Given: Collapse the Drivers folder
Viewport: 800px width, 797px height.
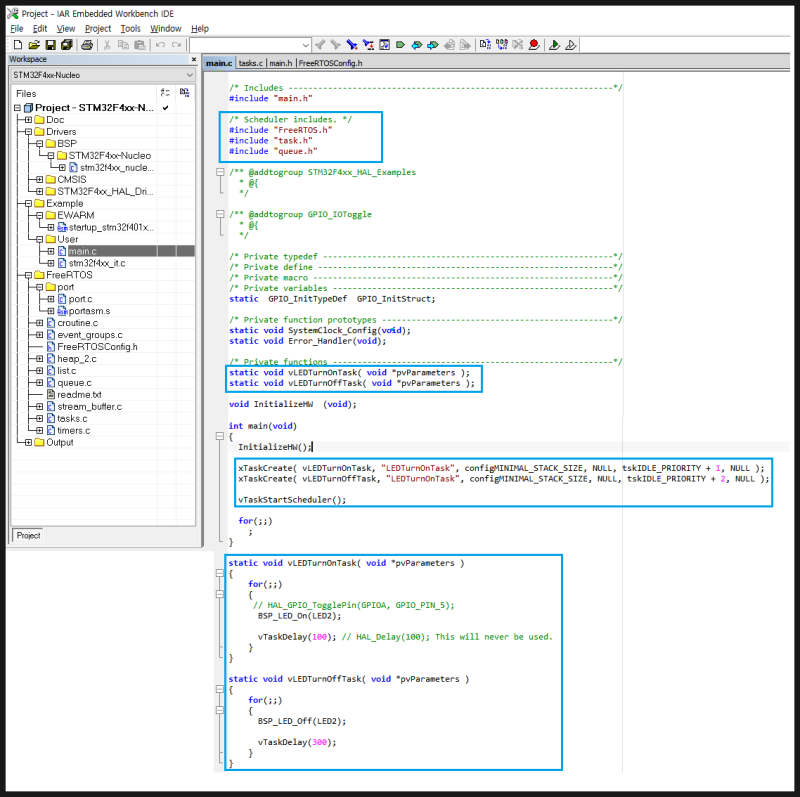Looking at the screenshot, I should (29, 132).
